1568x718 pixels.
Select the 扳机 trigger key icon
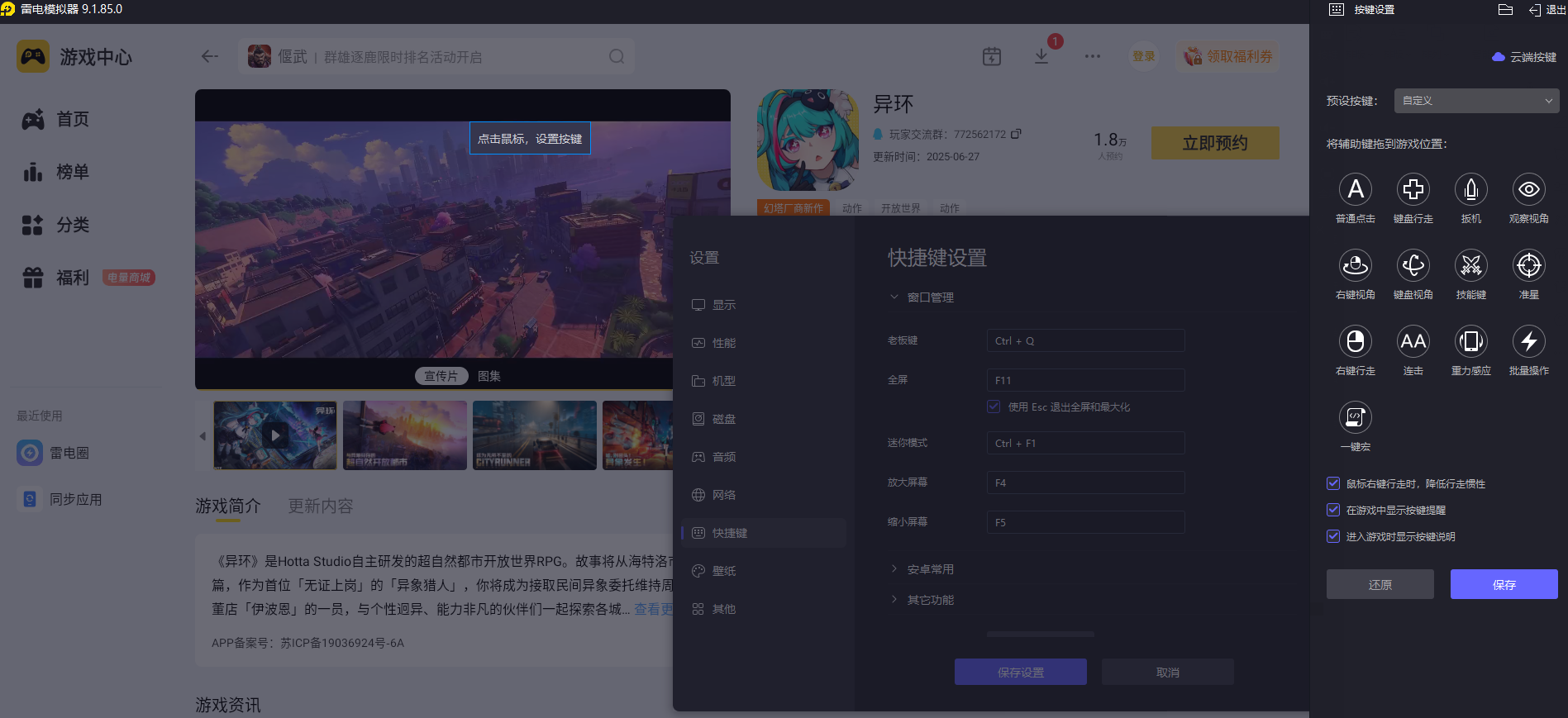tap(1471, 189)
